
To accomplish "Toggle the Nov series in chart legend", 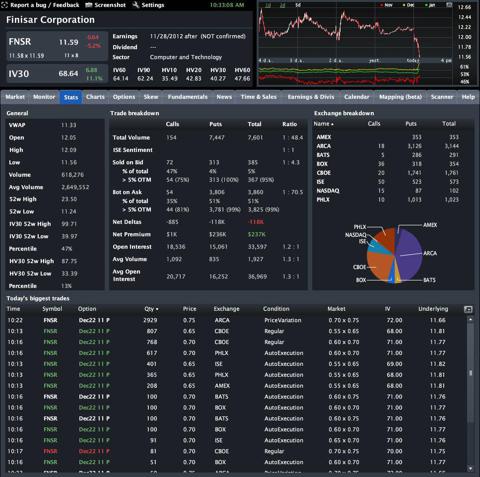I will pyautogui.click(x=386, y=5).
